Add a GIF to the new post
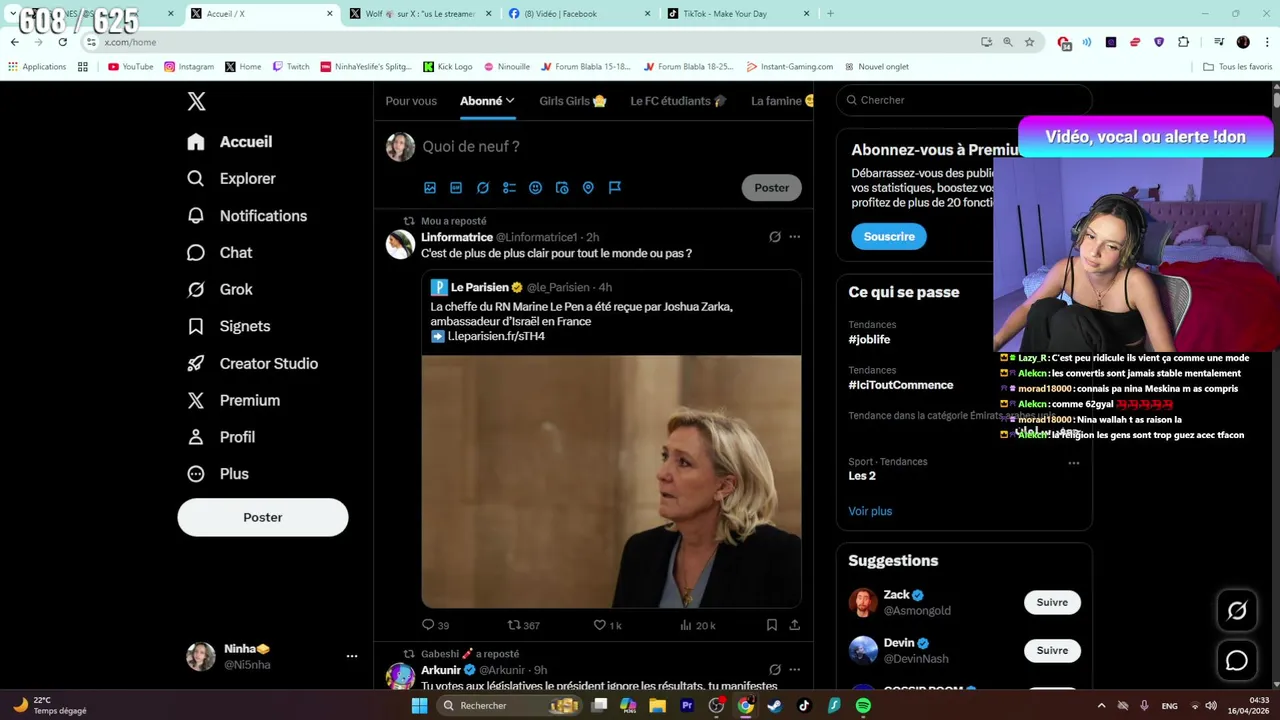Image resolution: width=1280 pixels, height=720 pixels. tap(456, 188)
